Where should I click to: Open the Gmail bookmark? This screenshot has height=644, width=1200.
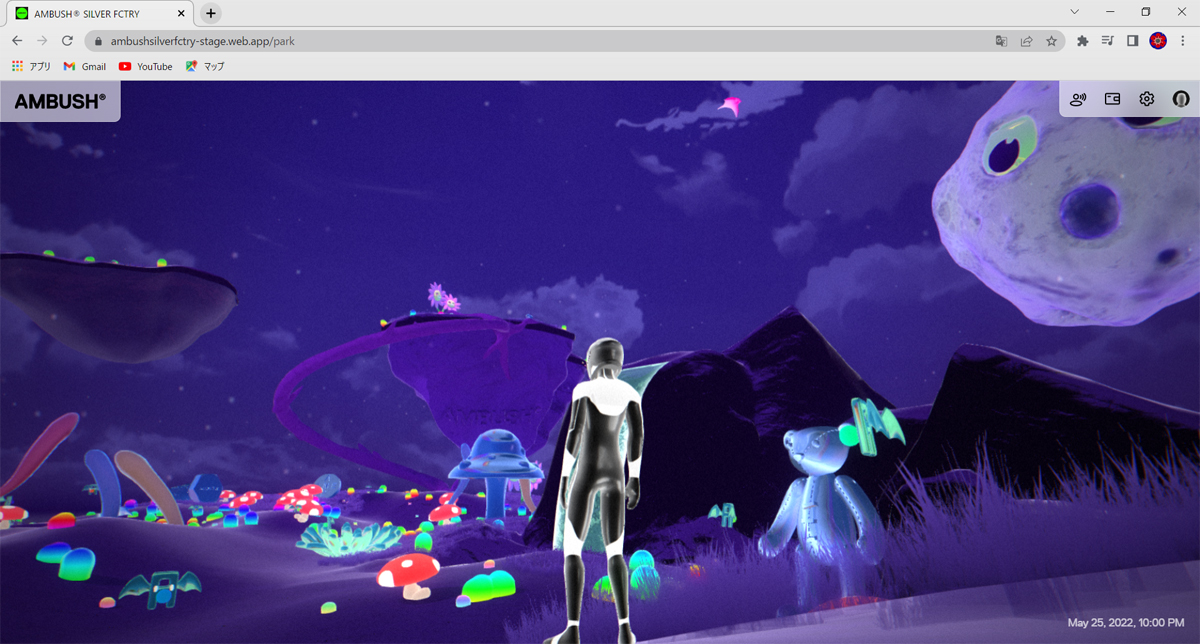pyautogui.click(x=84, y=66)
